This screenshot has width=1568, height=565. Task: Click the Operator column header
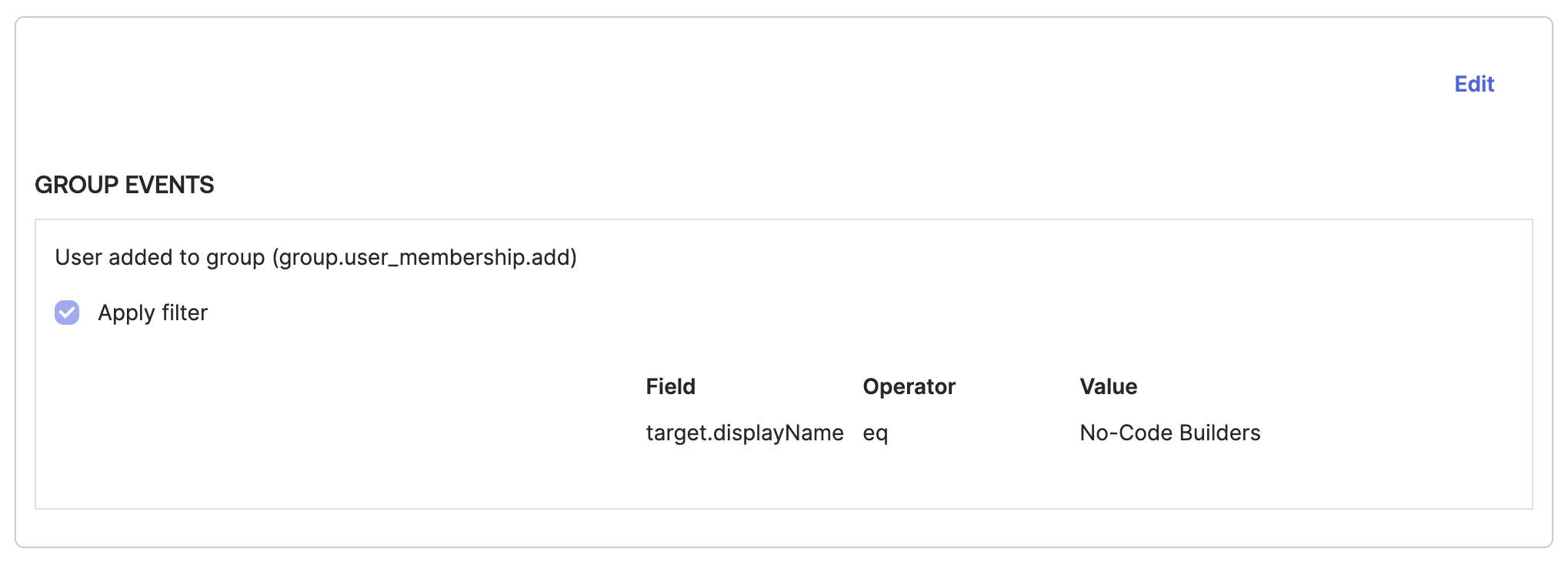(909, 386)
